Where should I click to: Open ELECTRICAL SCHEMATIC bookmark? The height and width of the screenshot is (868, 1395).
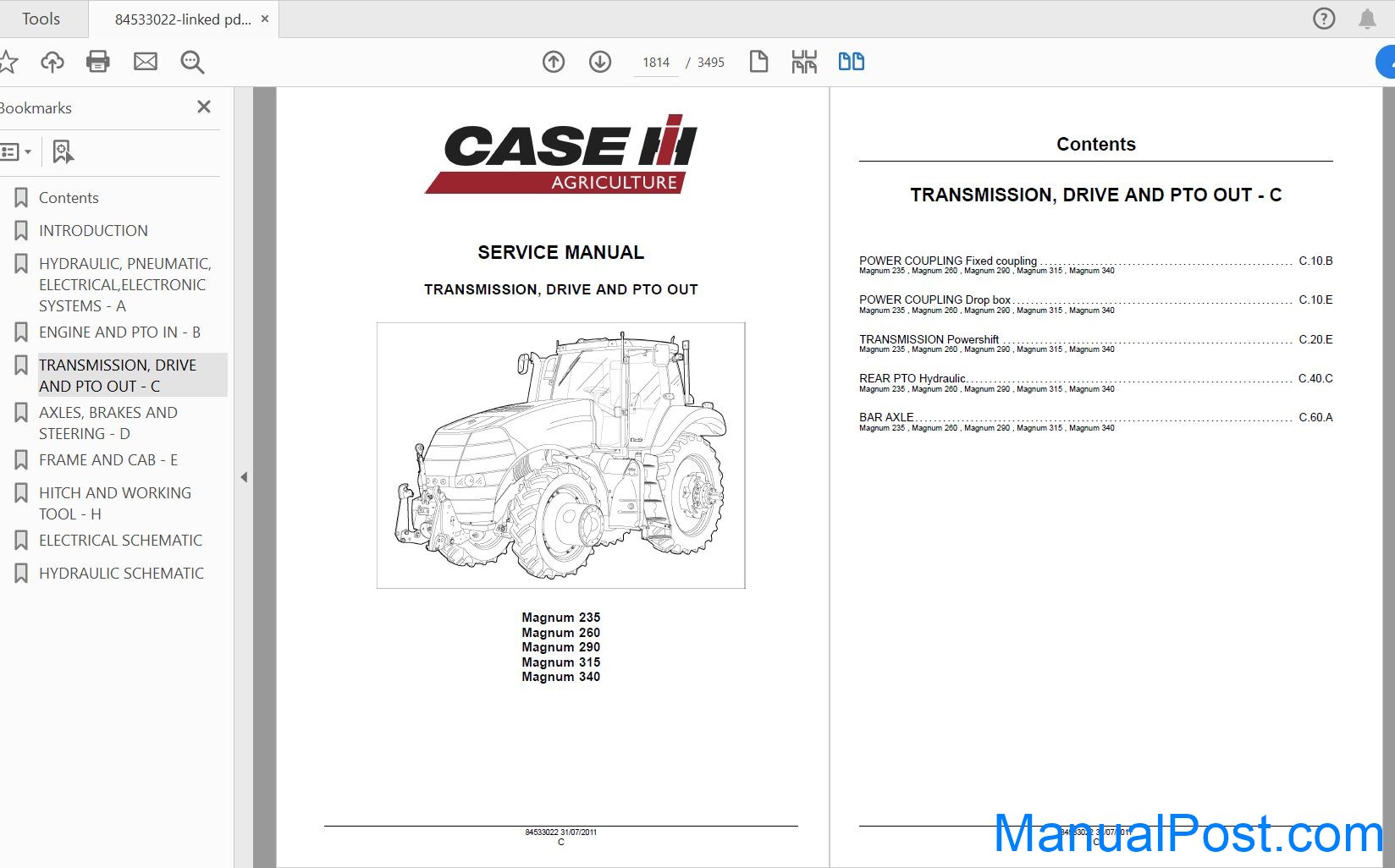[120, 541]
